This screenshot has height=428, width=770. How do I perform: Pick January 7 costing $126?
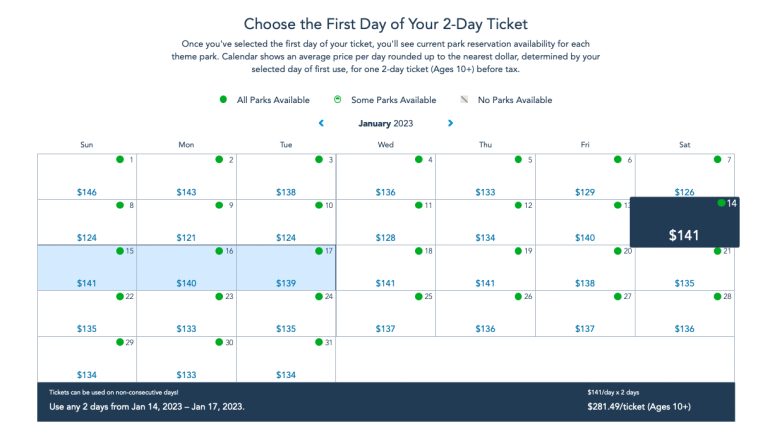[x=684, y=177]
